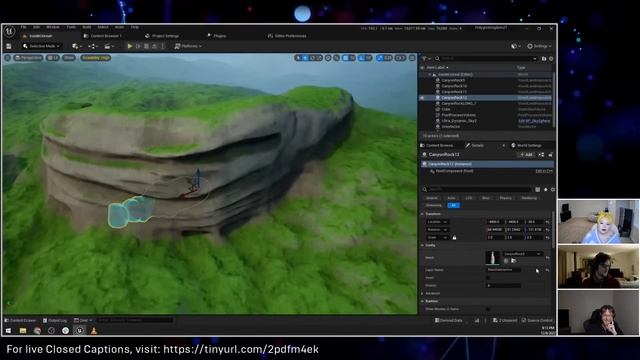Open the Unreal Engine logo button
This screenshot has width=640, height=360.
9,31
